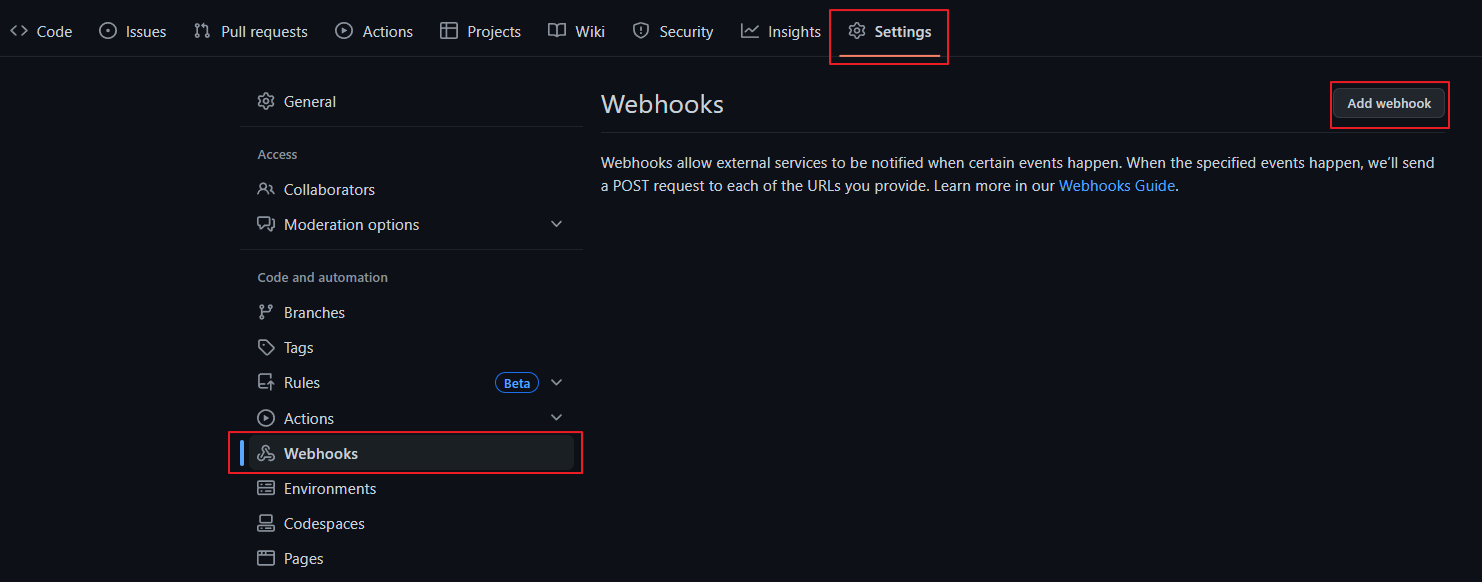Expand the Moderation options chevron

pyautogui.click(x=557, y=224)
